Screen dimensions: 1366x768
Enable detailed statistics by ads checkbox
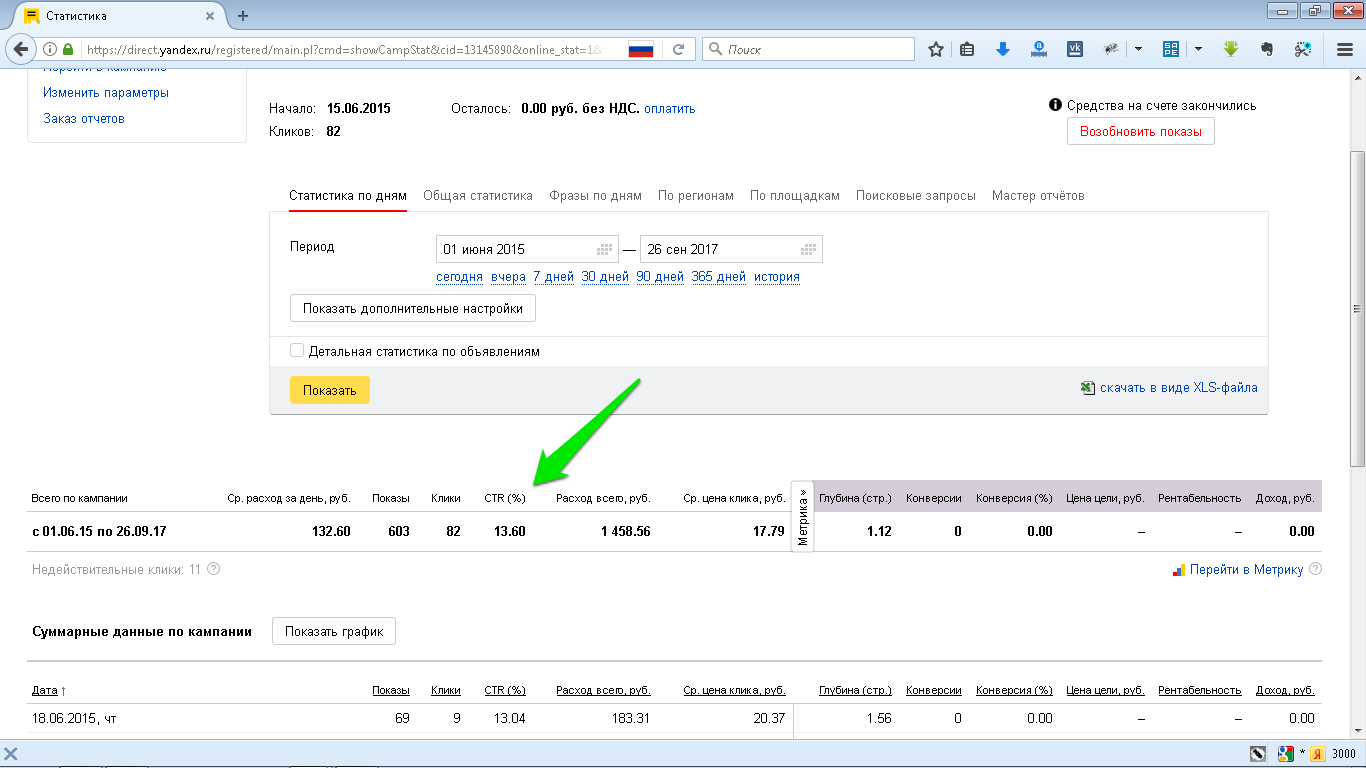click(x=297, y=351)
